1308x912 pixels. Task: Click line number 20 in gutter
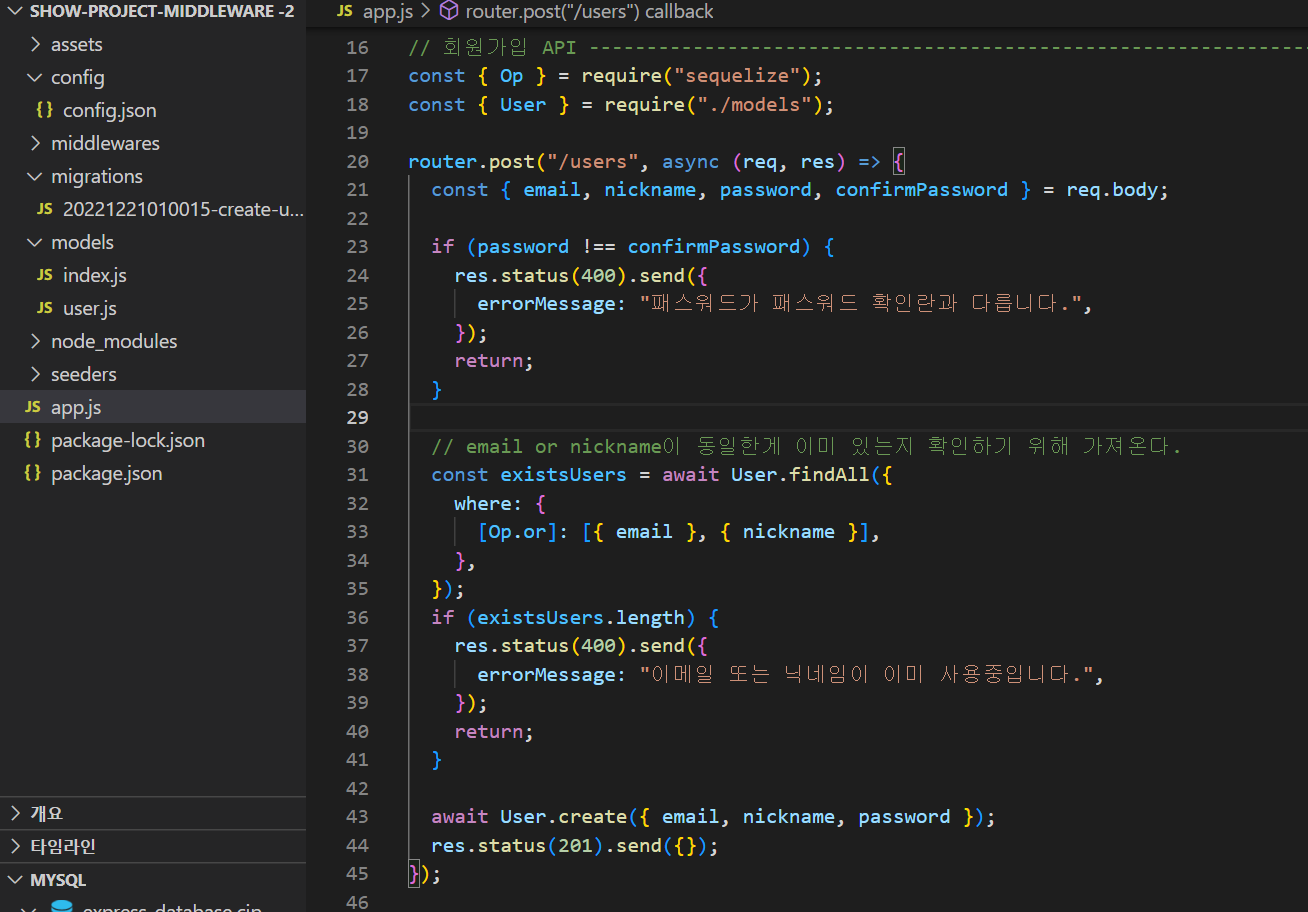click(x=357, y=161)
